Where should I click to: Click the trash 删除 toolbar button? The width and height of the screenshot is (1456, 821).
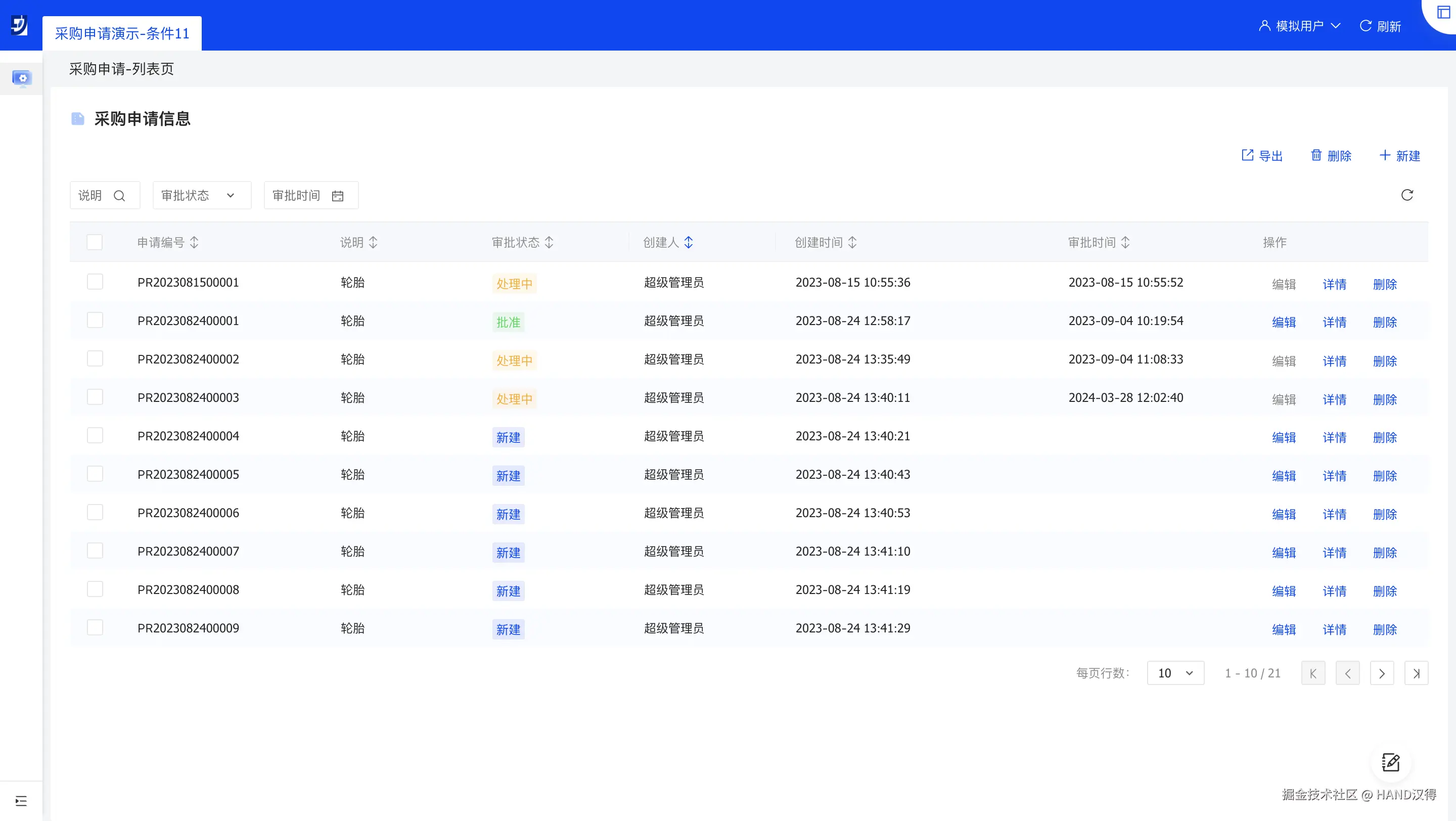pyautogui.click(x=1331, y=155)
